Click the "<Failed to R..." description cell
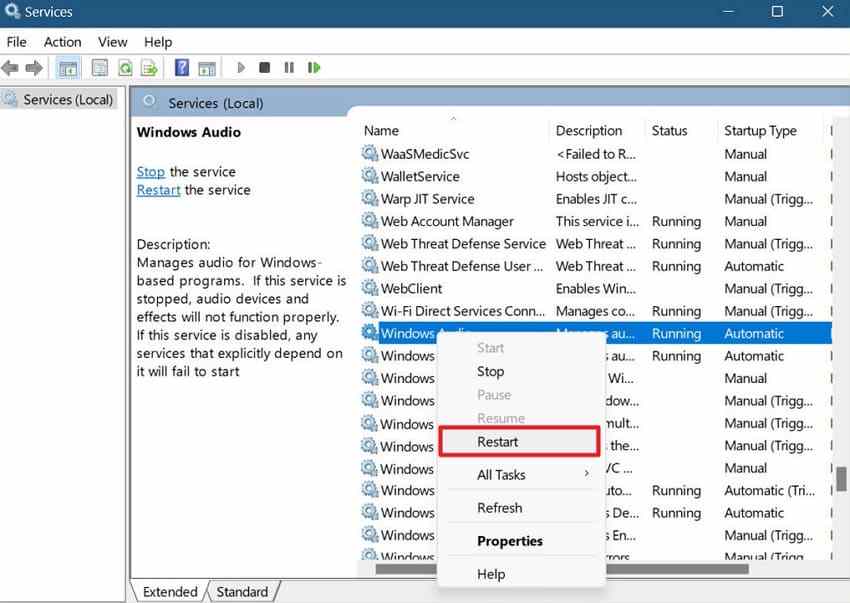 [x=596, y=154]
